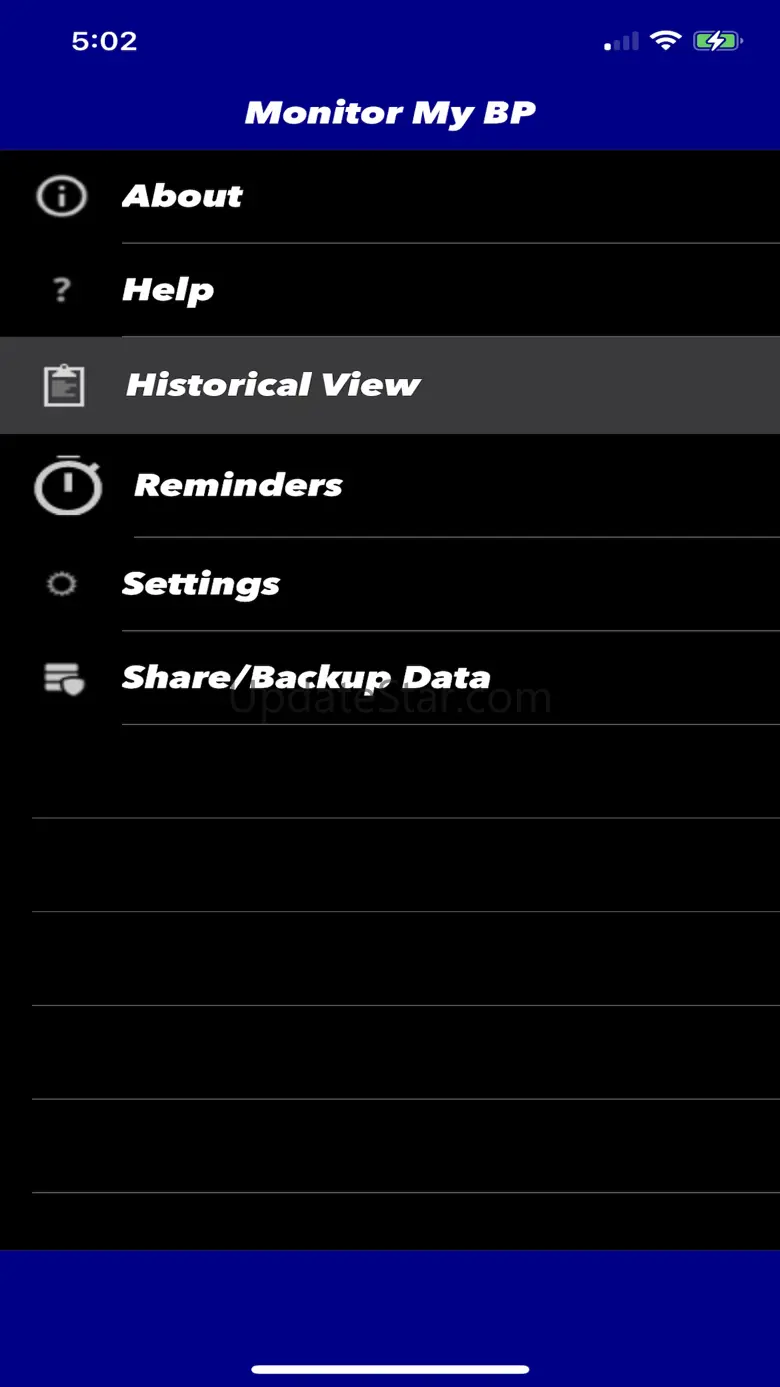Tap the Historical View clipboard icon

64,385
